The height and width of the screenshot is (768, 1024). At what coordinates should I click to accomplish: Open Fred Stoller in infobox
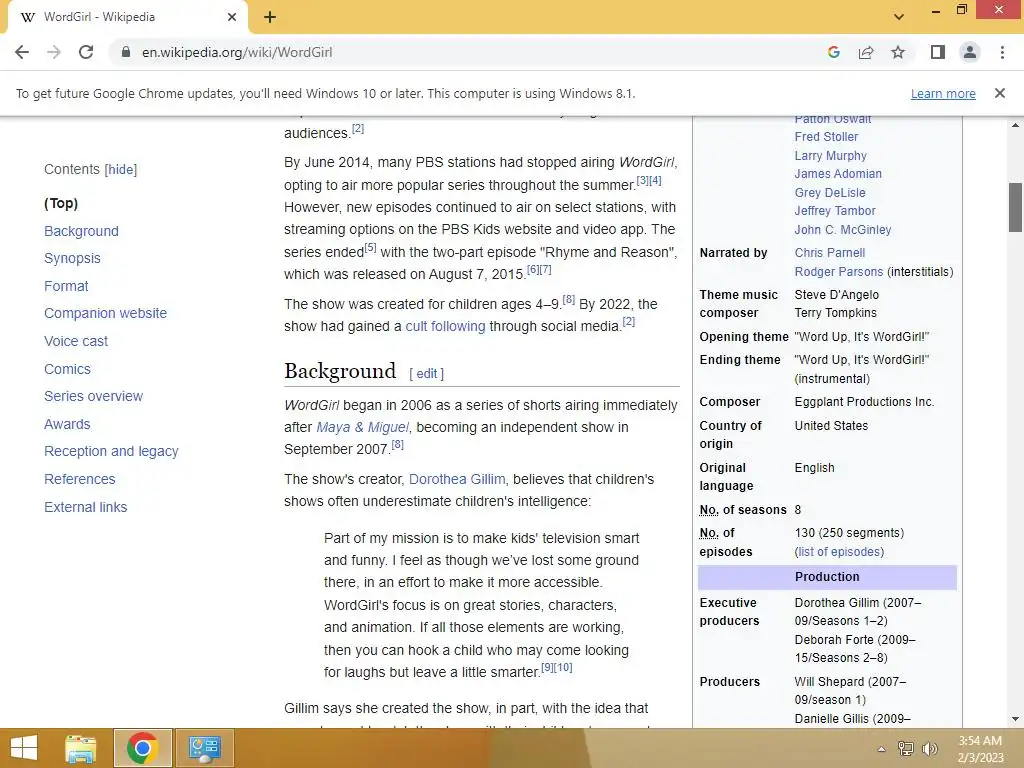826,137
